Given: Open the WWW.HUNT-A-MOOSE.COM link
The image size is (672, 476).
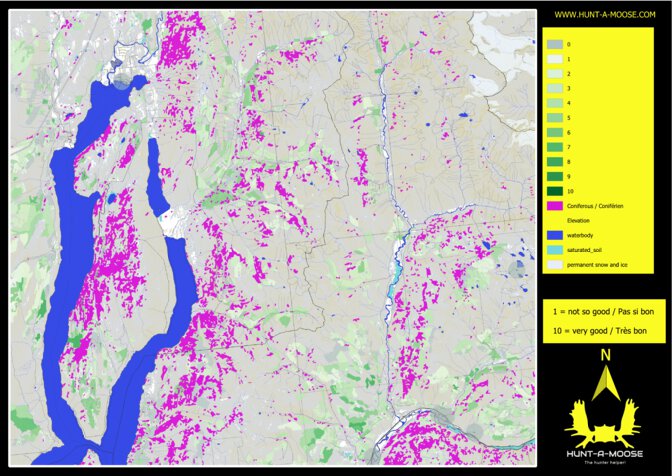Looking at the screenshot, I should [x=605, y=15].
